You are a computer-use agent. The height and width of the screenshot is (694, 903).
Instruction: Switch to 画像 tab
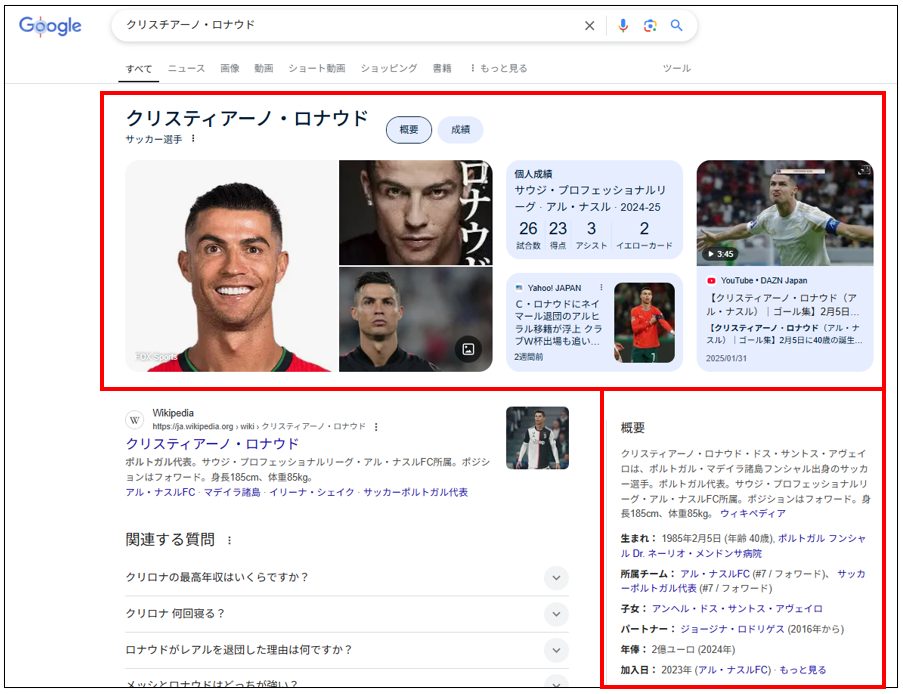pyautogui.click(x=230, y=68)
